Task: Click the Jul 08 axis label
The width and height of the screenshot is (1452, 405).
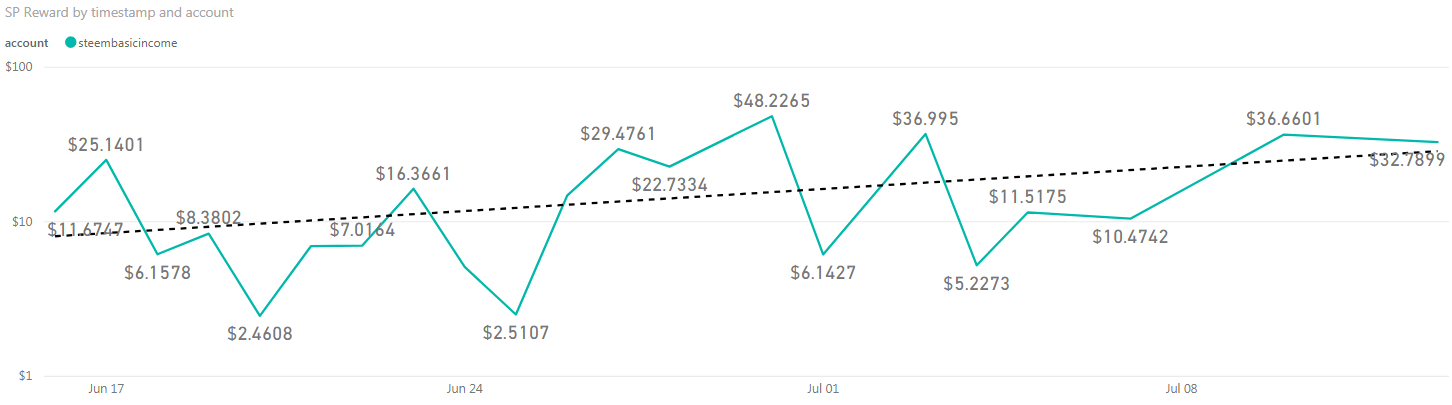Action: (1182, 388)
